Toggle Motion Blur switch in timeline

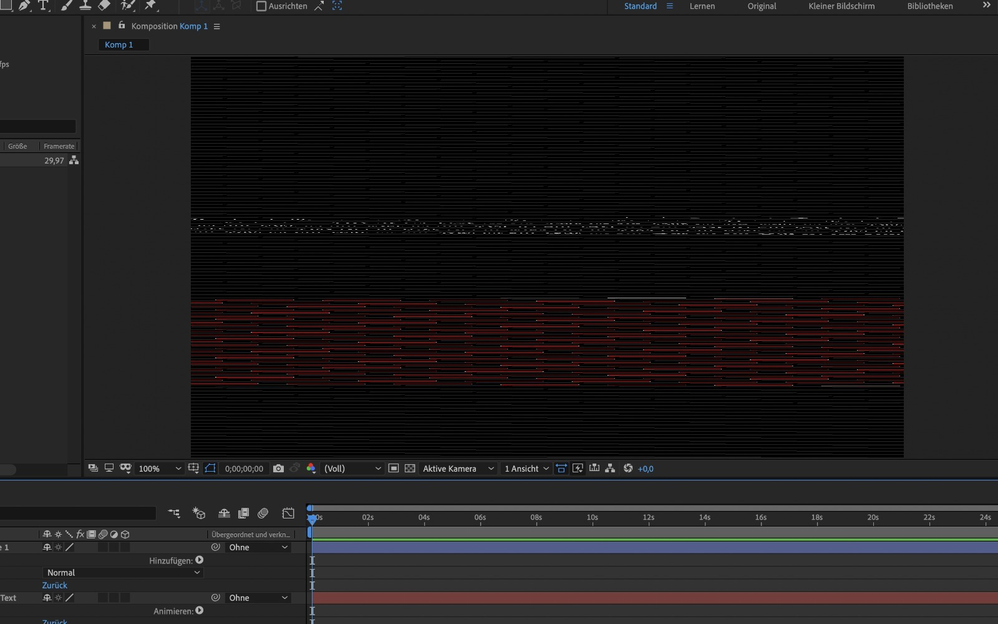click(263, 513)
